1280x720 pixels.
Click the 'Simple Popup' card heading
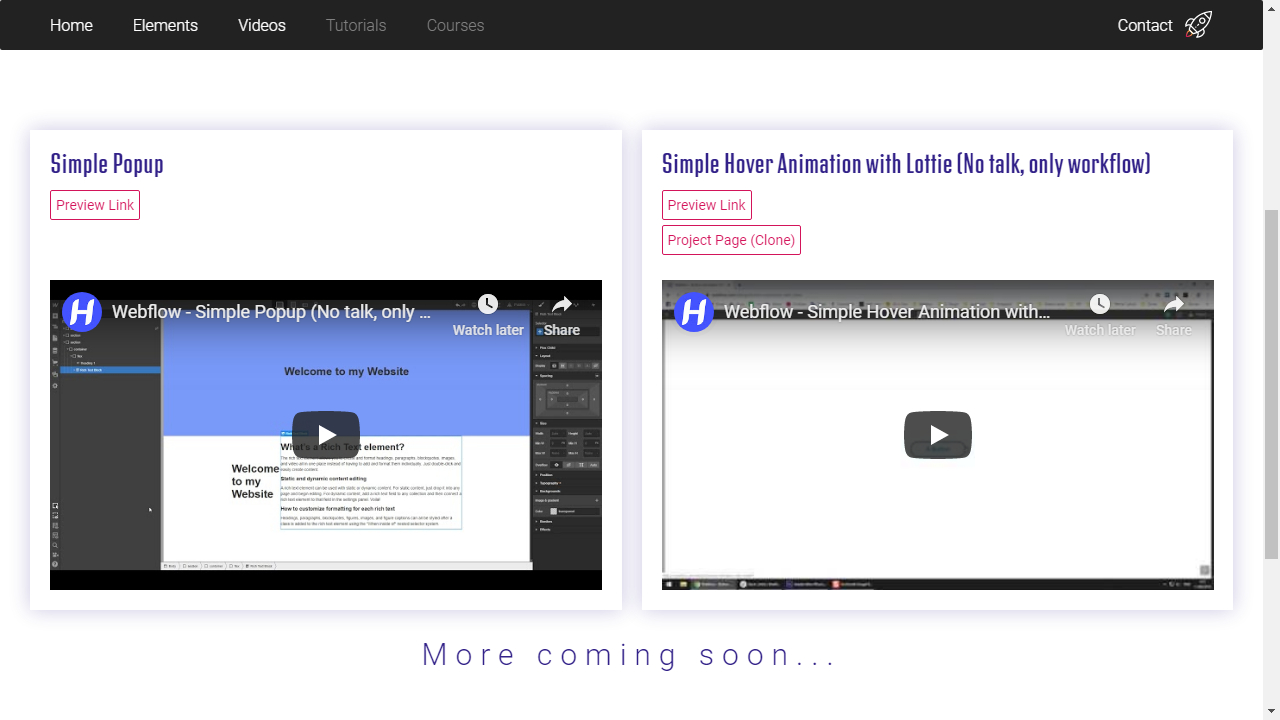[107, 164]
